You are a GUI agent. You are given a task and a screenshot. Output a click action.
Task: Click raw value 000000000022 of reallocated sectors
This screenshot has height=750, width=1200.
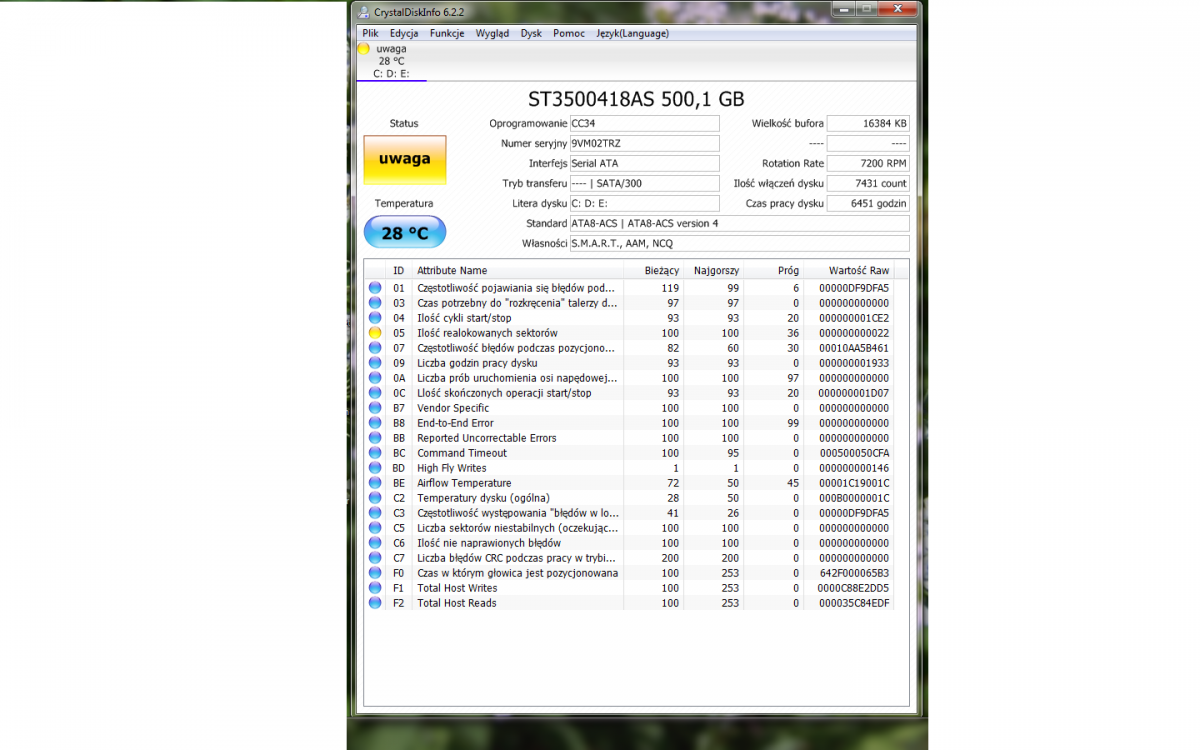[853, 333]
